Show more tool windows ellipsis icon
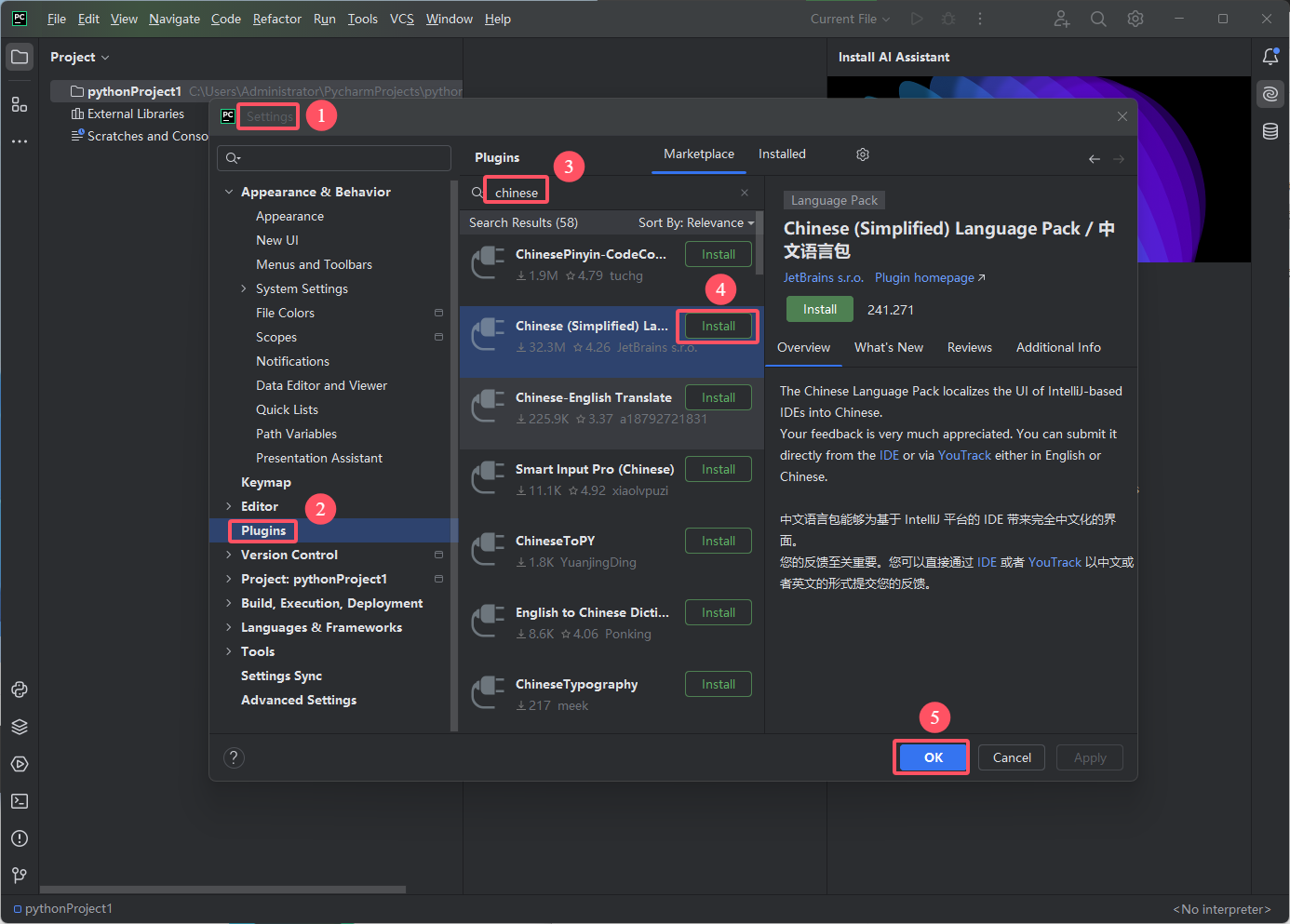Image resolution: width=1290 pixels, height=924 pixels. (x=20, y=141)
